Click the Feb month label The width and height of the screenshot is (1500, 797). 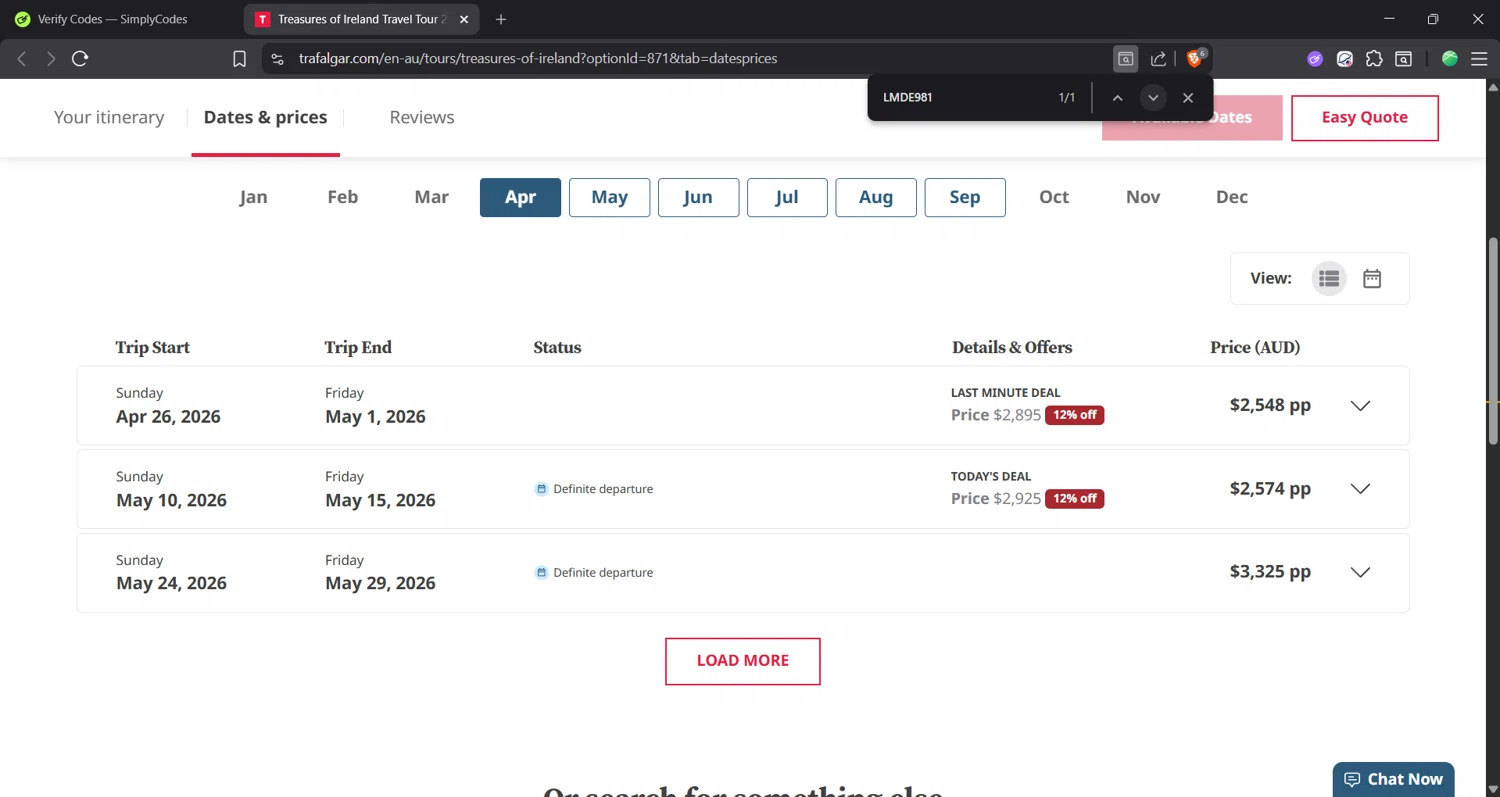tap(342, 197)
